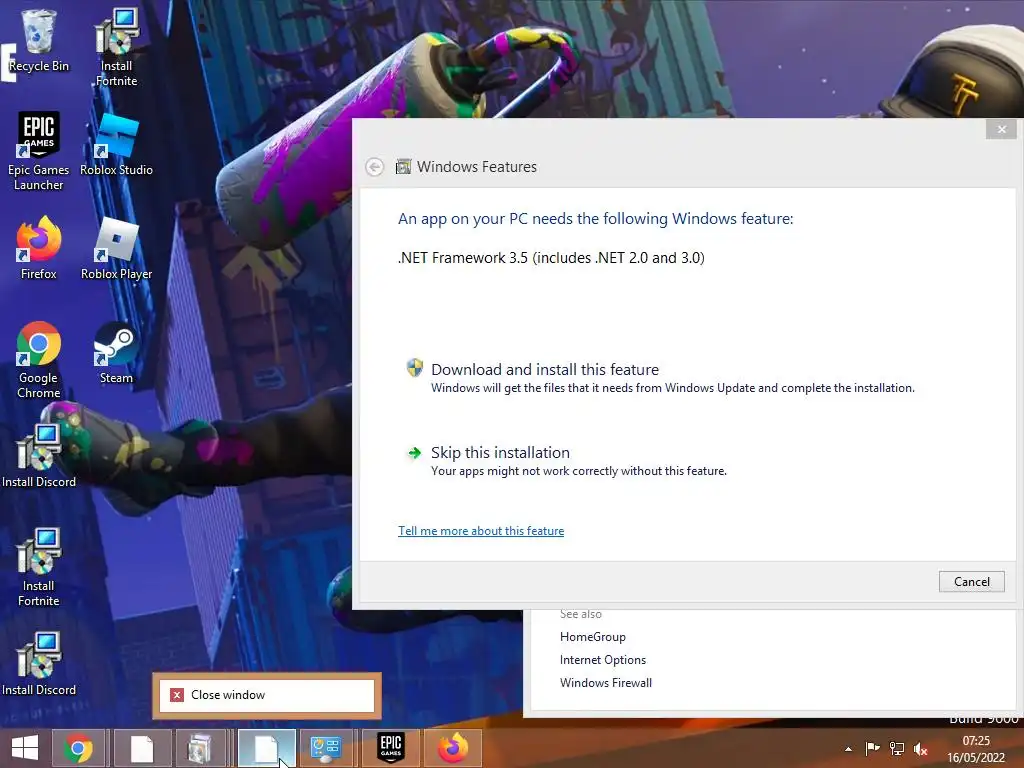Launch Epic Games Launcher desktop shortcut
1024x768 pixels.
(x=39, y=152)
